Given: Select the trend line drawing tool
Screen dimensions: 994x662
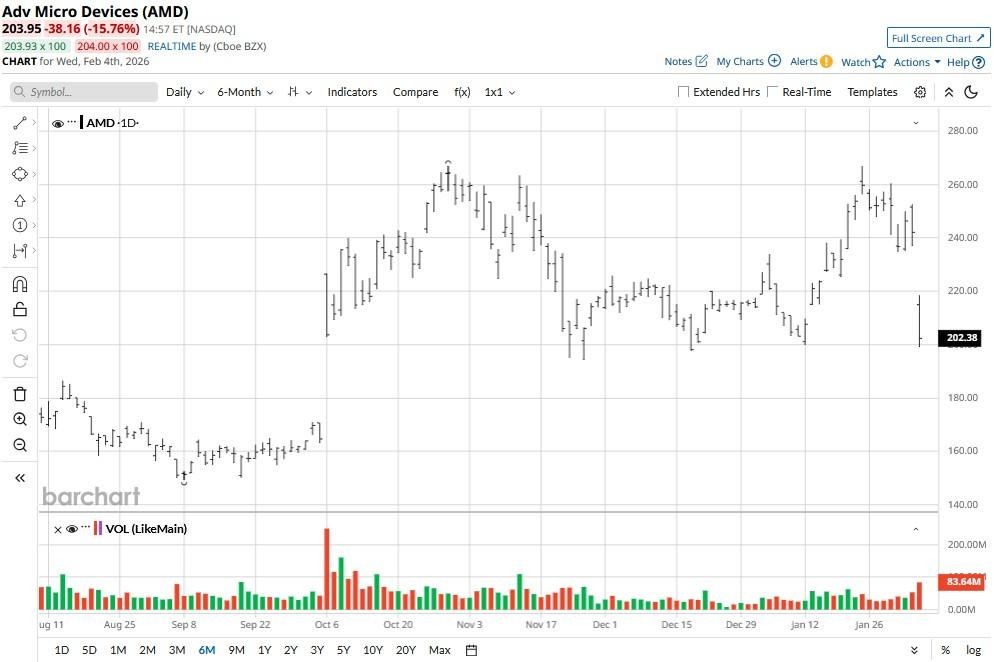Looking at the screenshot, I should [x=20, y=123].
